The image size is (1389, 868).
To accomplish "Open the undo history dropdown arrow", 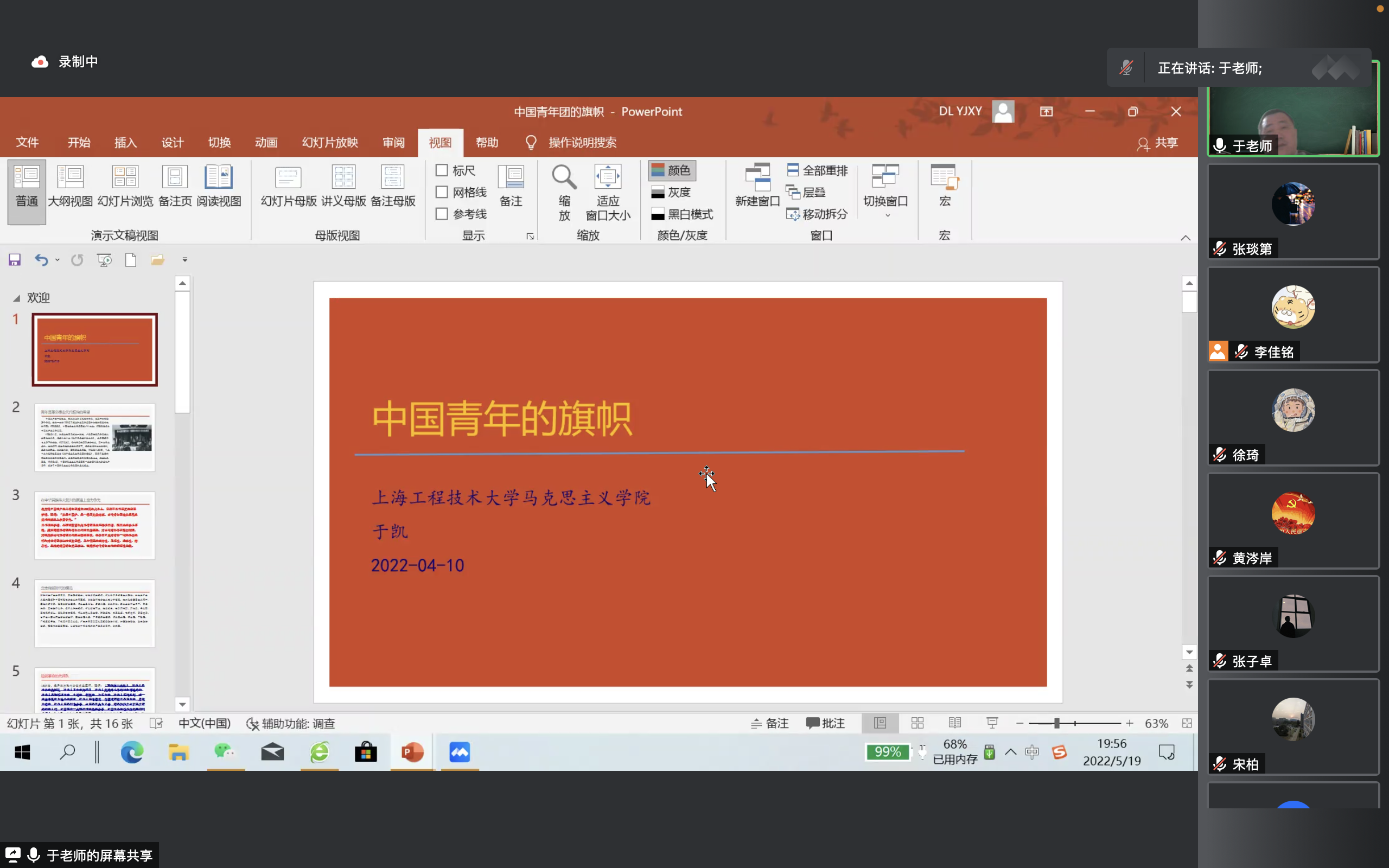I will [58, 260].
